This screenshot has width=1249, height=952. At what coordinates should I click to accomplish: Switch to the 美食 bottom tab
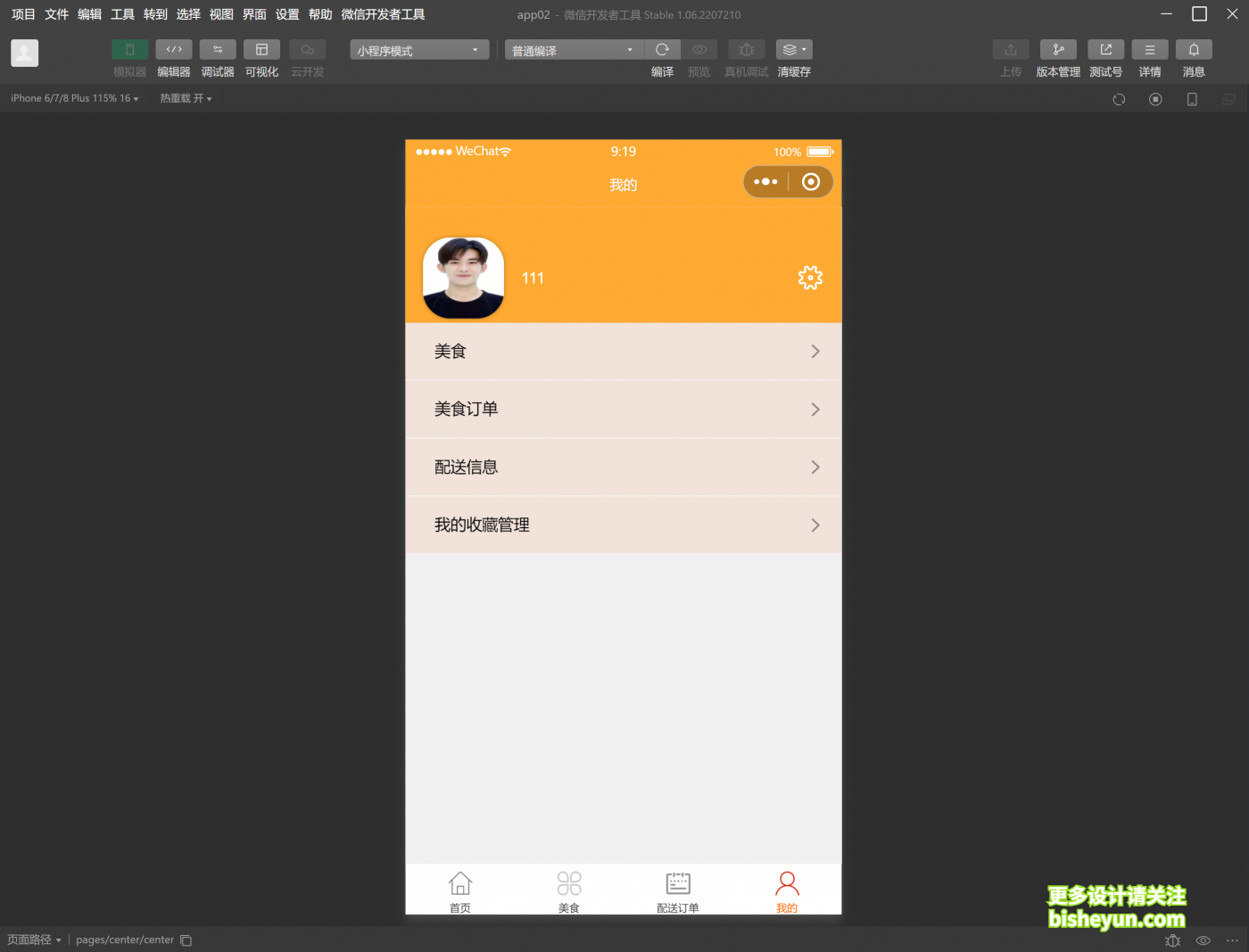coord(569,891)
